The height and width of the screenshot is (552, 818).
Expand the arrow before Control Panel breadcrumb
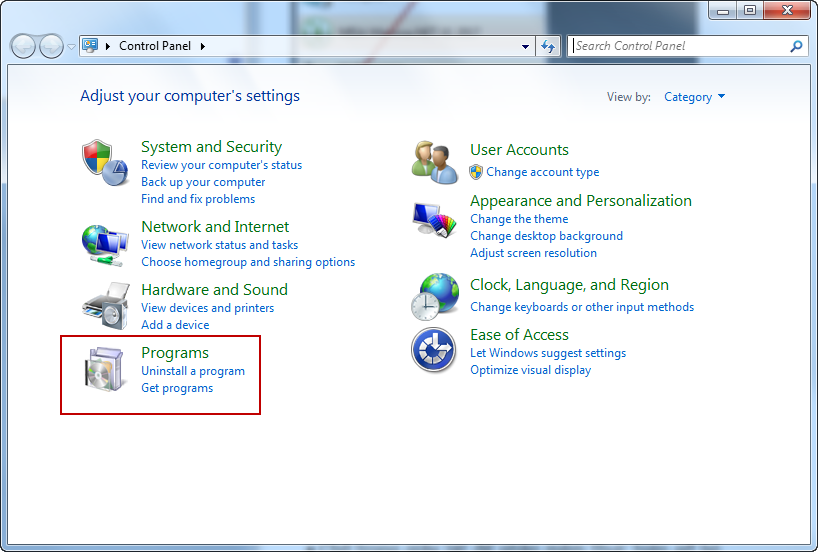108,46
